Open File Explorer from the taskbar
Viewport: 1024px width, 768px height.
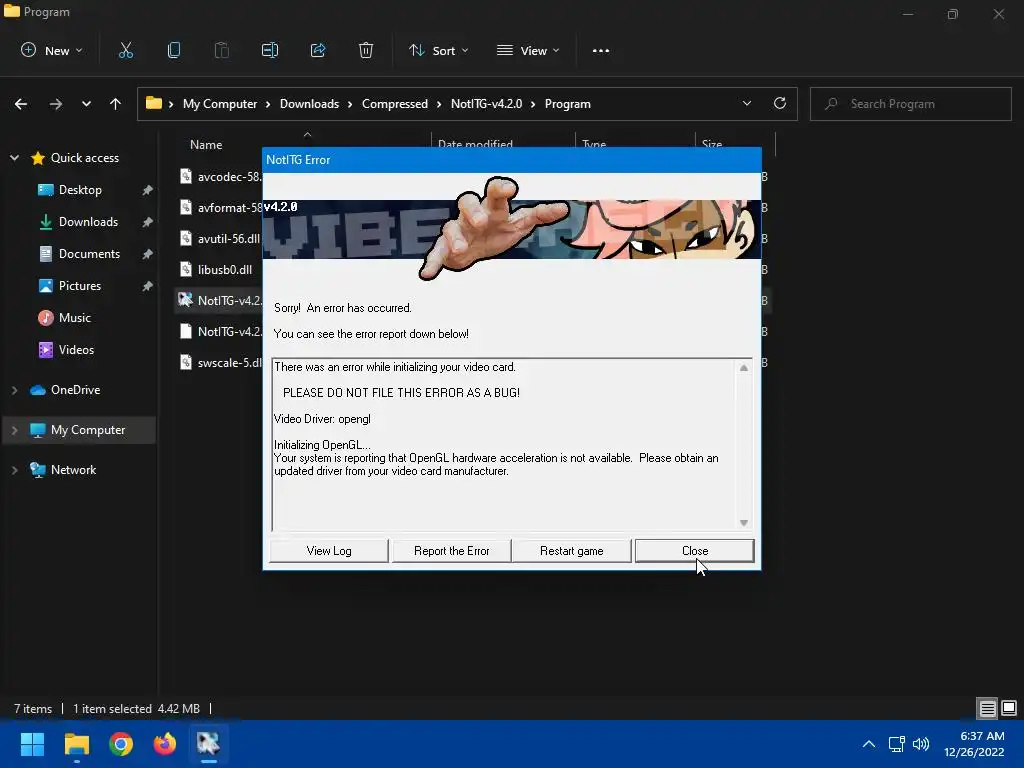76,744
